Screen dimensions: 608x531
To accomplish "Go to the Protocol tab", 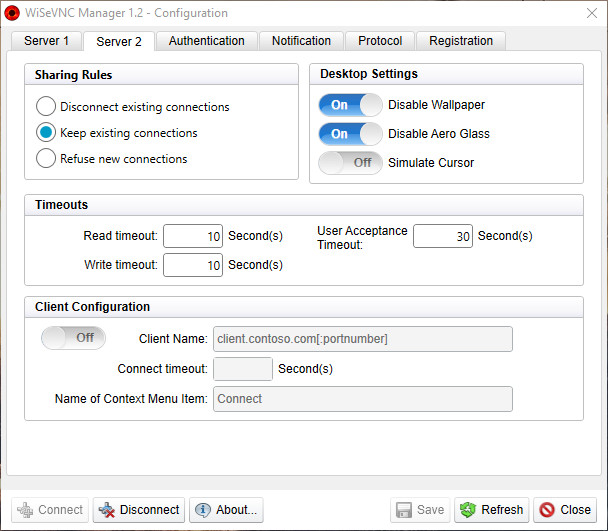I will click(380, 41).
